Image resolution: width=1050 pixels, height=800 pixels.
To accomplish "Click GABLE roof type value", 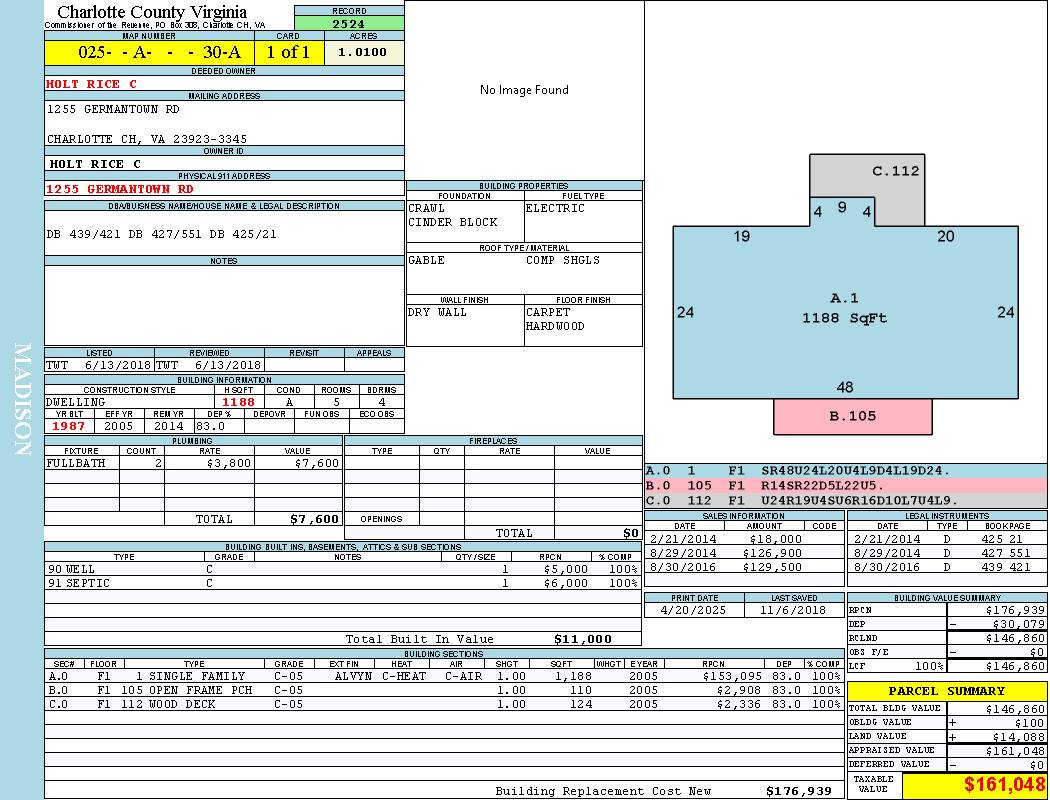I will pyautogui.click(x=426, y=260).
